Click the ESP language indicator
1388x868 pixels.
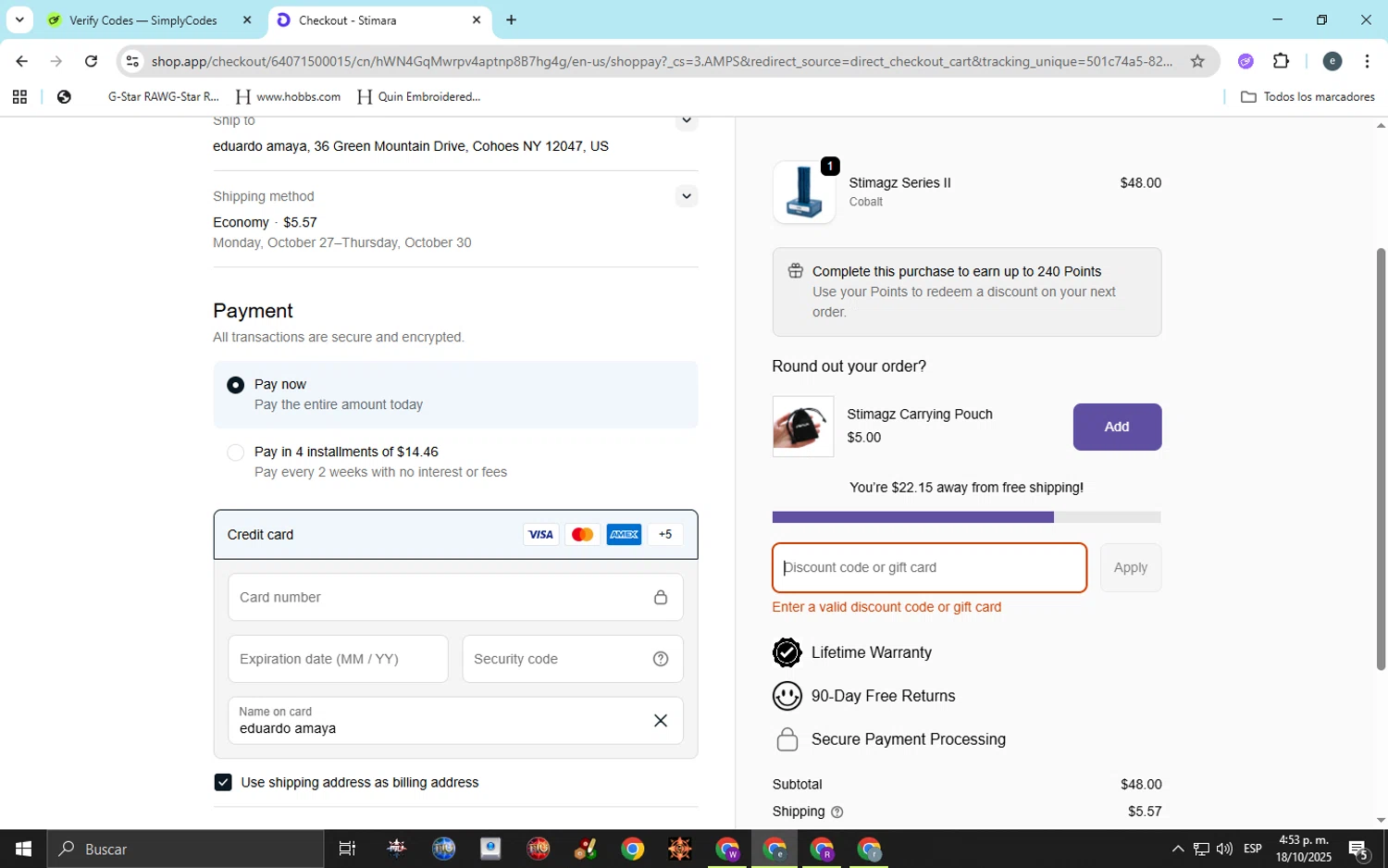click(1253, 849)
